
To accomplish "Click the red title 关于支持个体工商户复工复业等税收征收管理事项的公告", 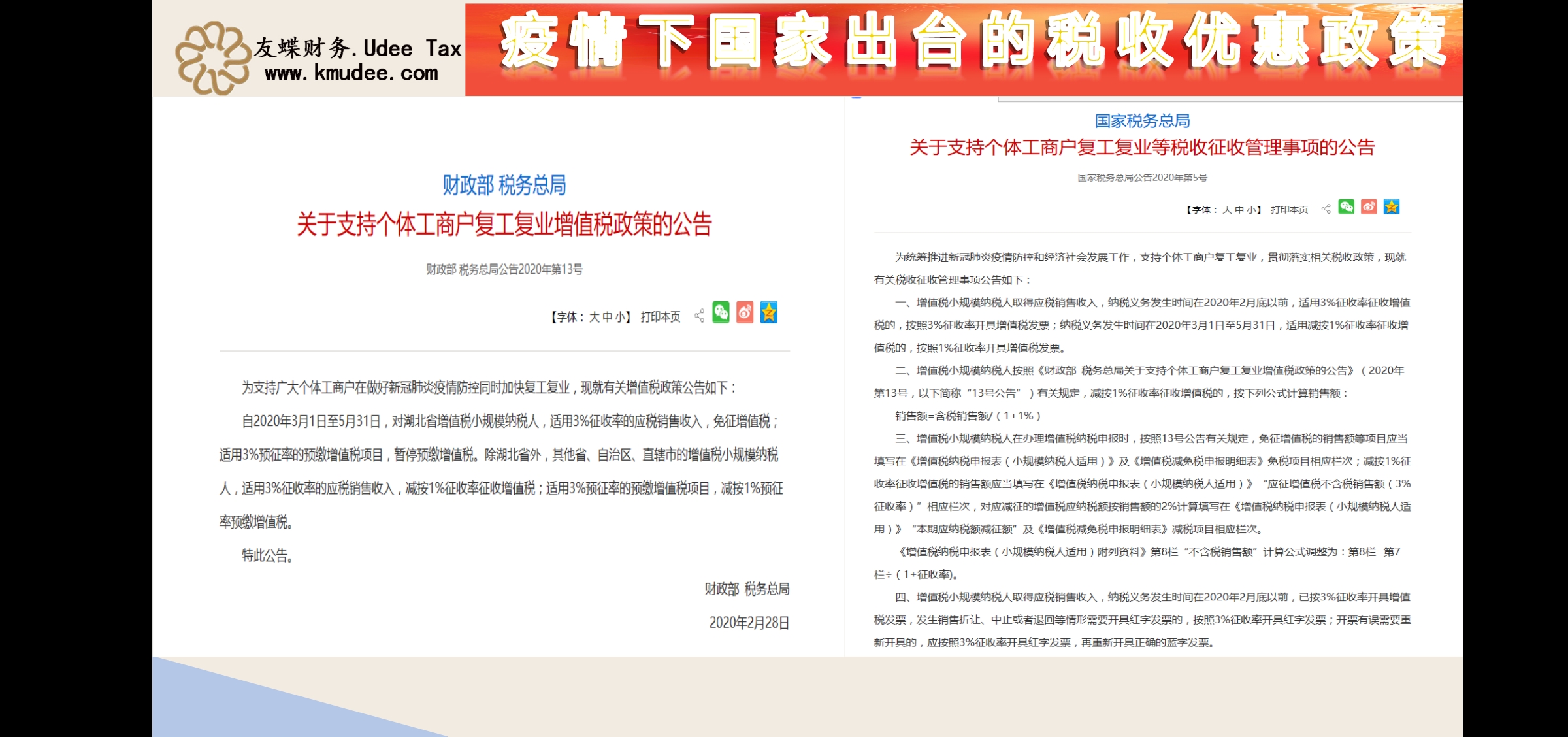I will [1143, 147].
